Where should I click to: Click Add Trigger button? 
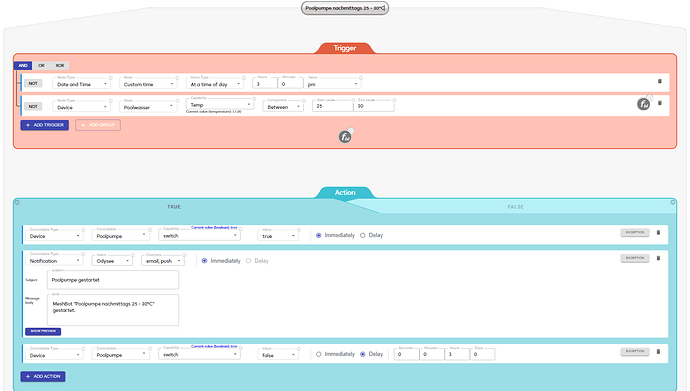44,125
